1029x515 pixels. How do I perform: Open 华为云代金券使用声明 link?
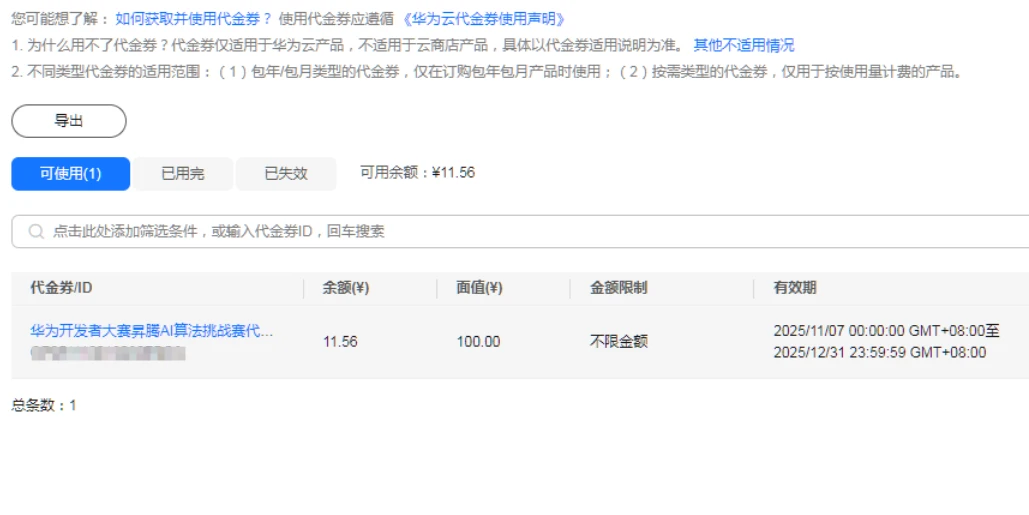484,18
